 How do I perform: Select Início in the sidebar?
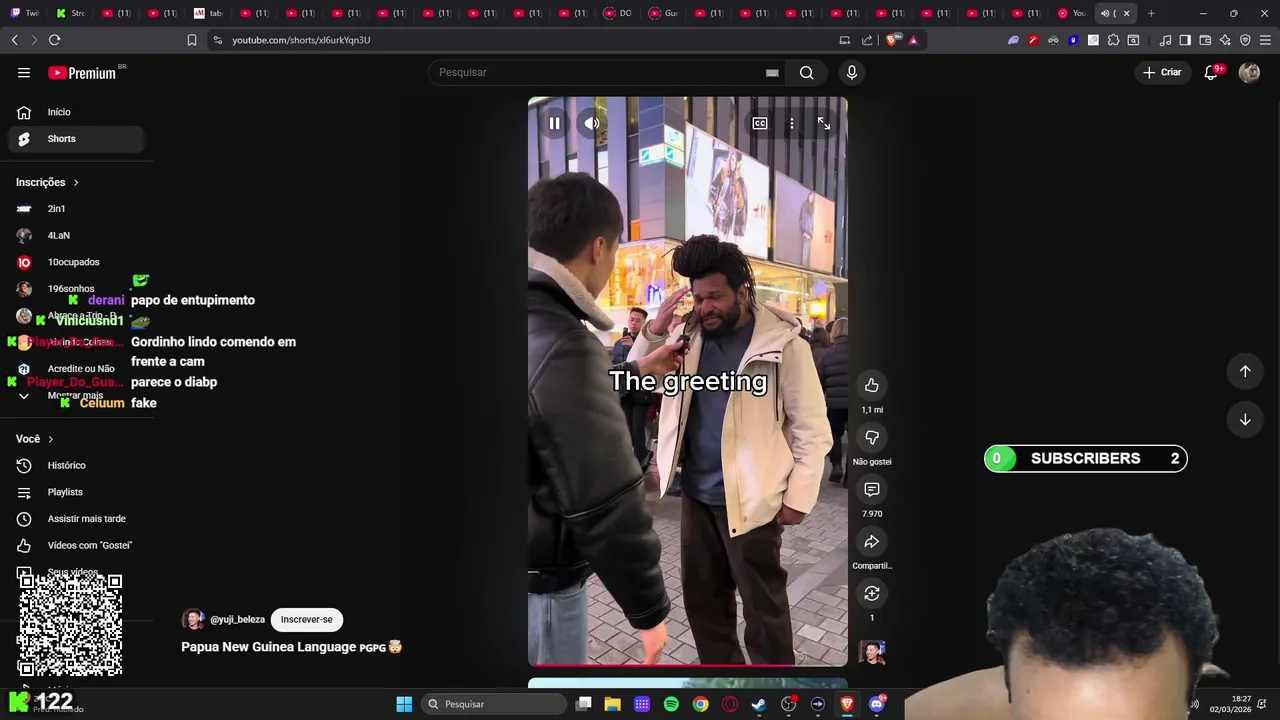75,112
